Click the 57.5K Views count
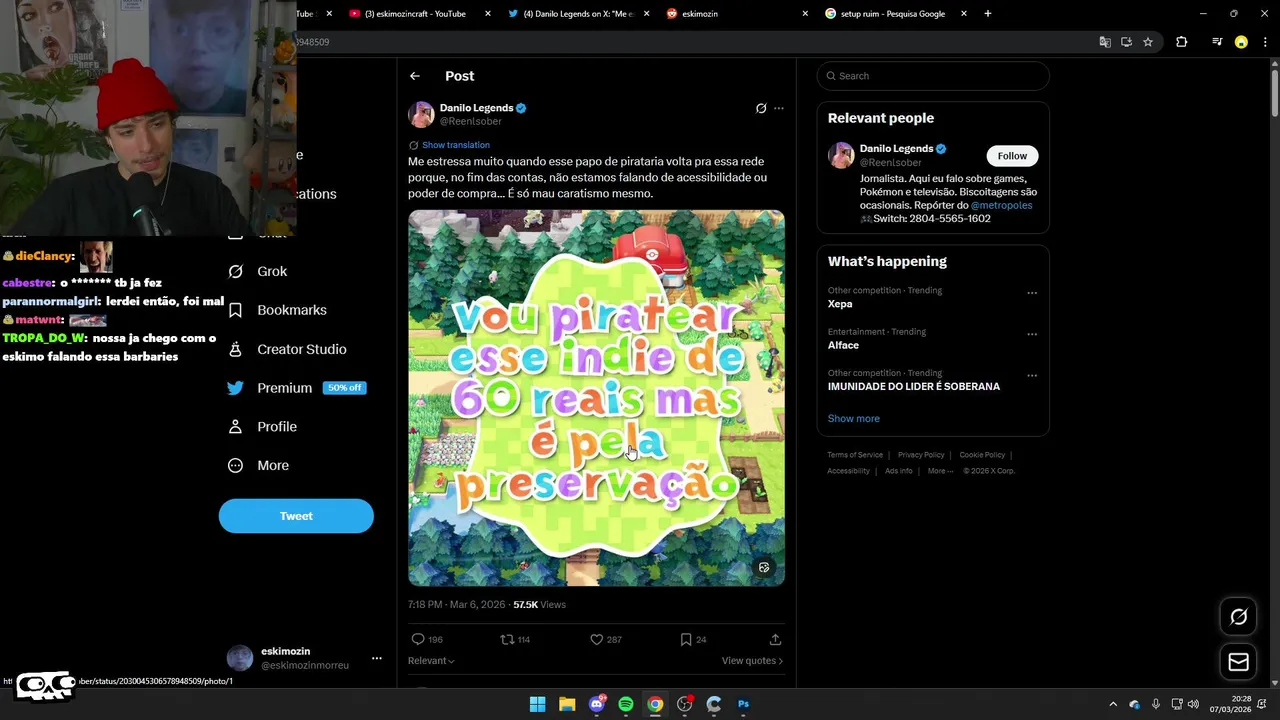 [539, 605]
